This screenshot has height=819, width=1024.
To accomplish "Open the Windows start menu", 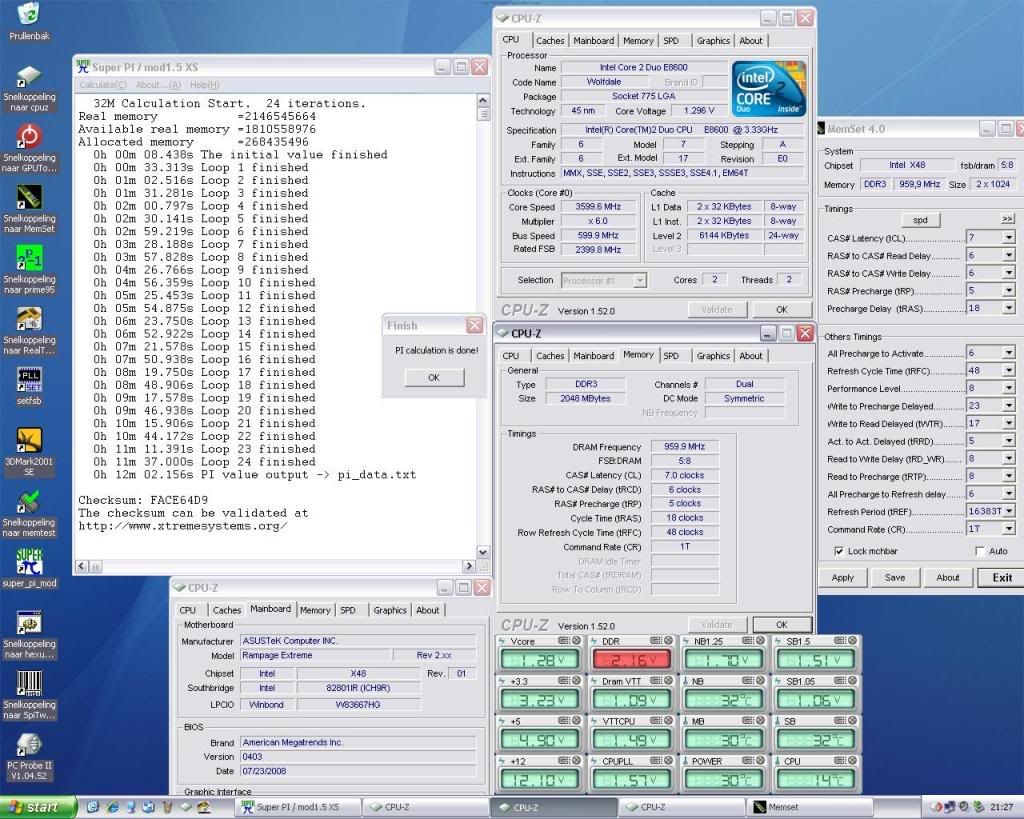I will pyautogui.click(x=38, y=807).
